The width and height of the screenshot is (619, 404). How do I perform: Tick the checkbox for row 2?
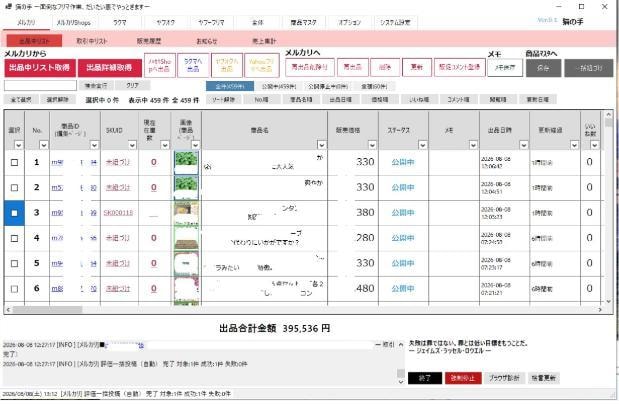14,188
